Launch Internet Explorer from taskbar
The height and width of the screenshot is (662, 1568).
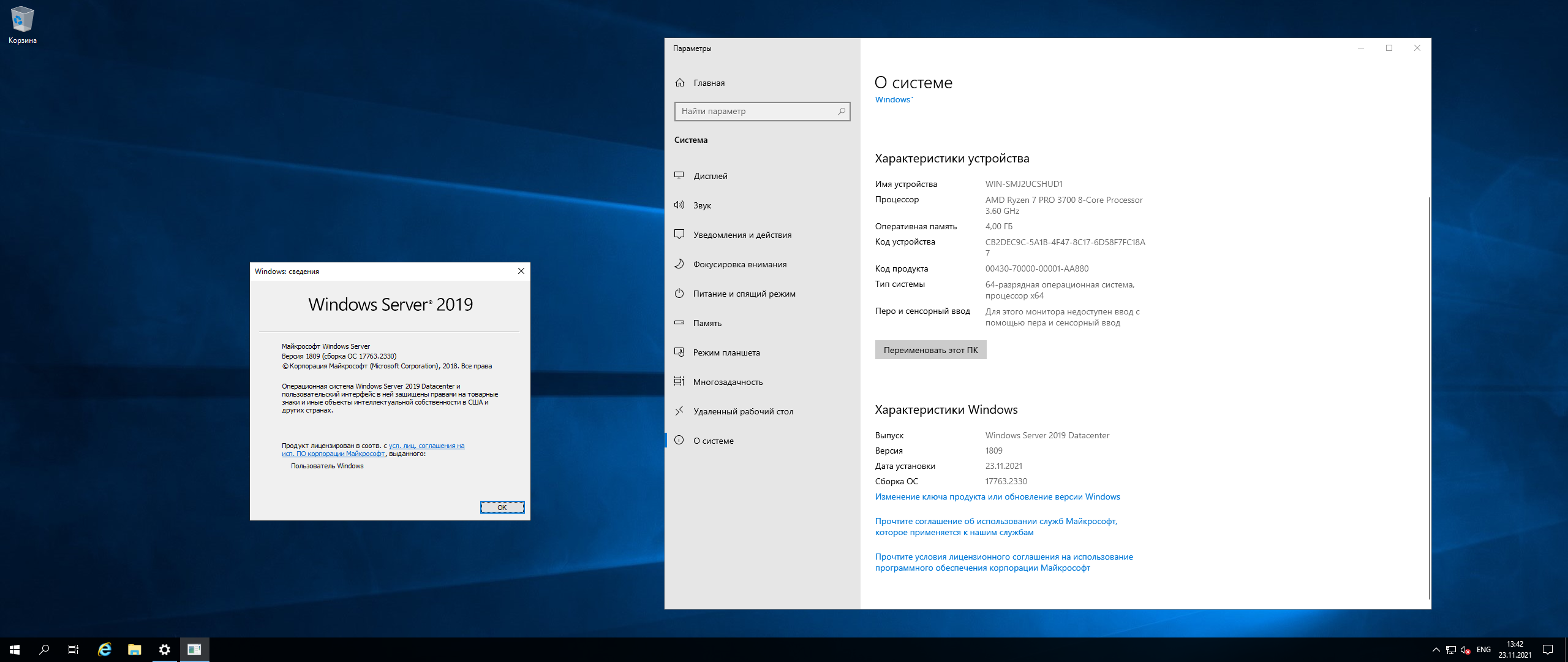pos(105,650)
